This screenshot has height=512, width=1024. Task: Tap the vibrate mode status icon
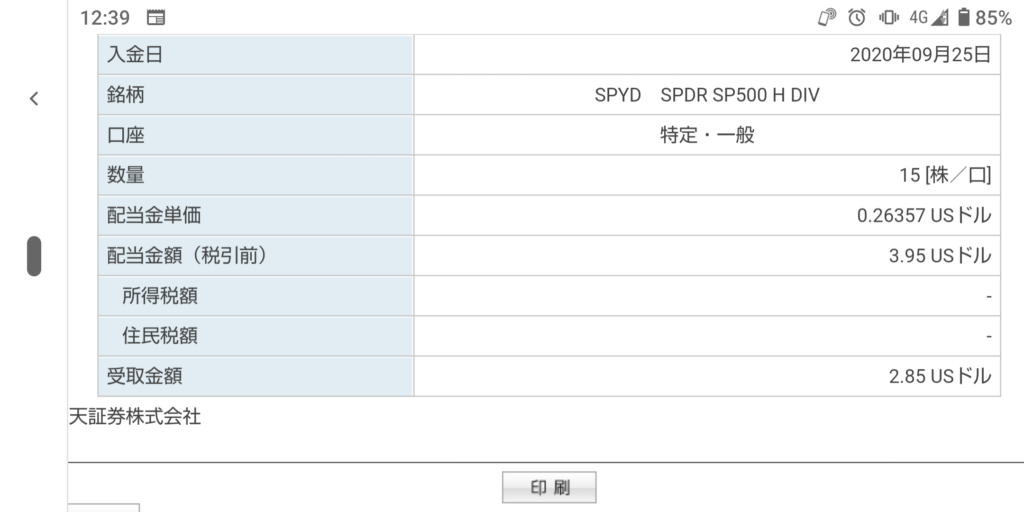click(889, 18)
